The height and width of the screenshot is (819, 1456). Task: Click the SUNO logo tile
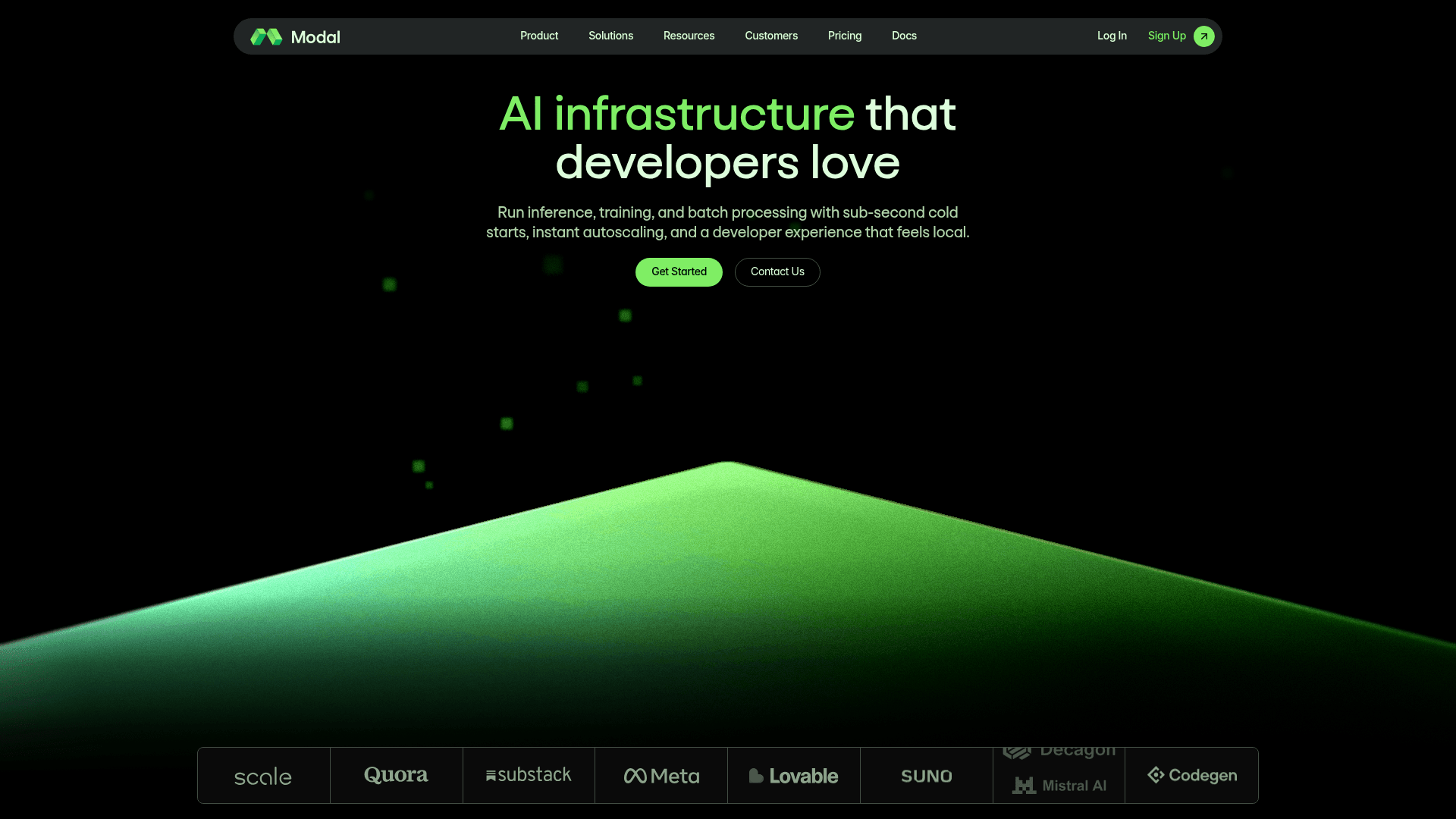(x=926, y=775)
